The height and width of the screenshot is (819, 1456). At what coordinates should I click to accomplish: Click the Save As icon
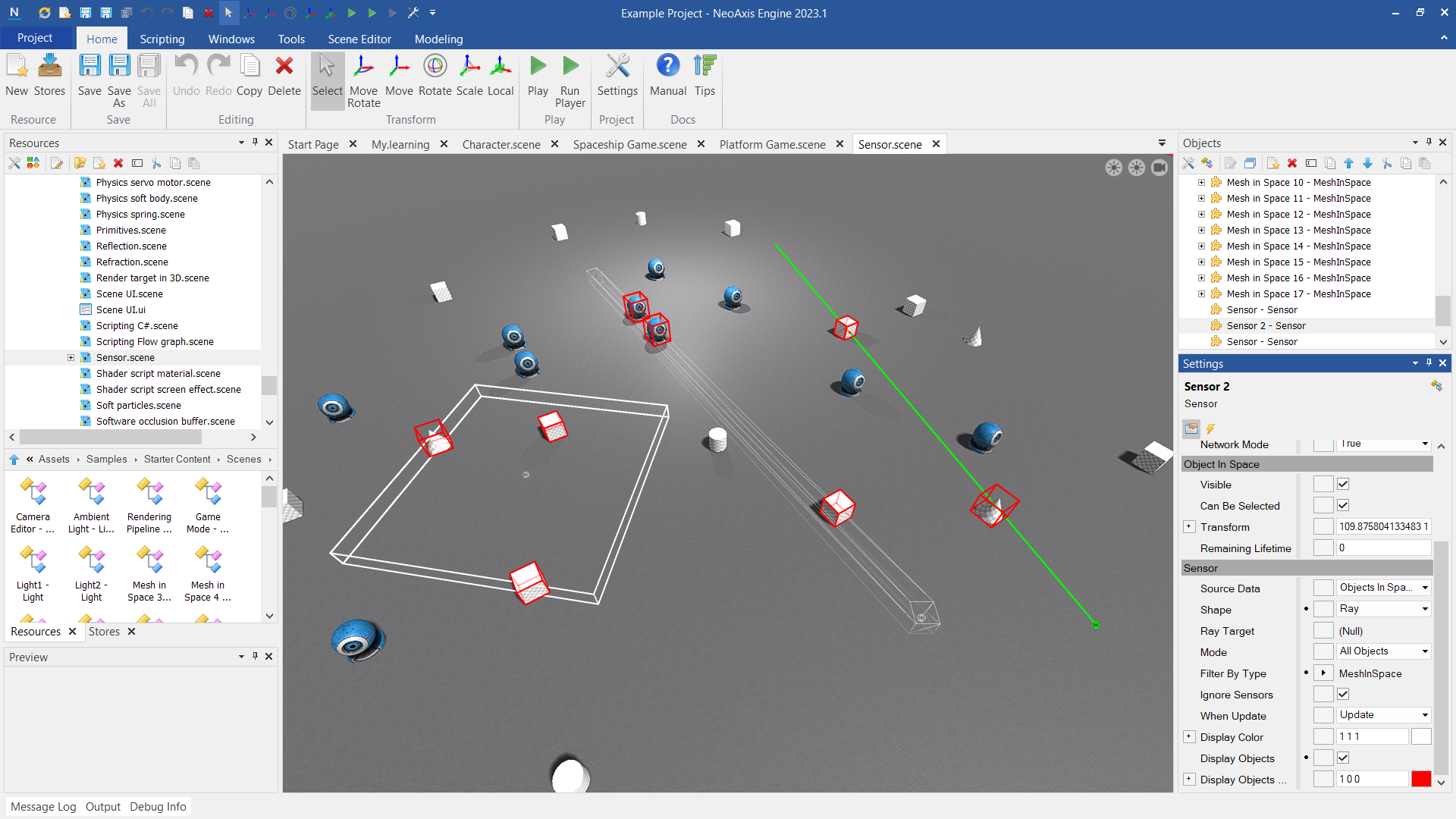[119, 80]
